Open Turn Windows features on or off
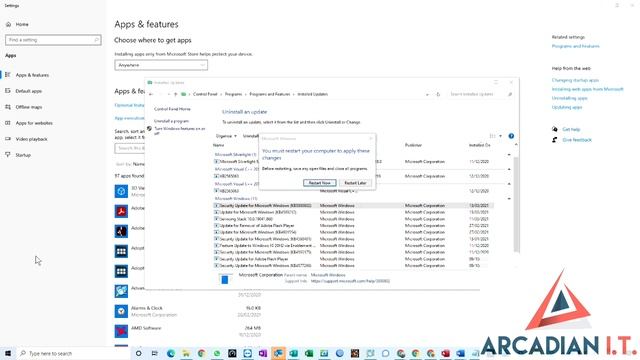The image size is (640, 360). [180, 131]
